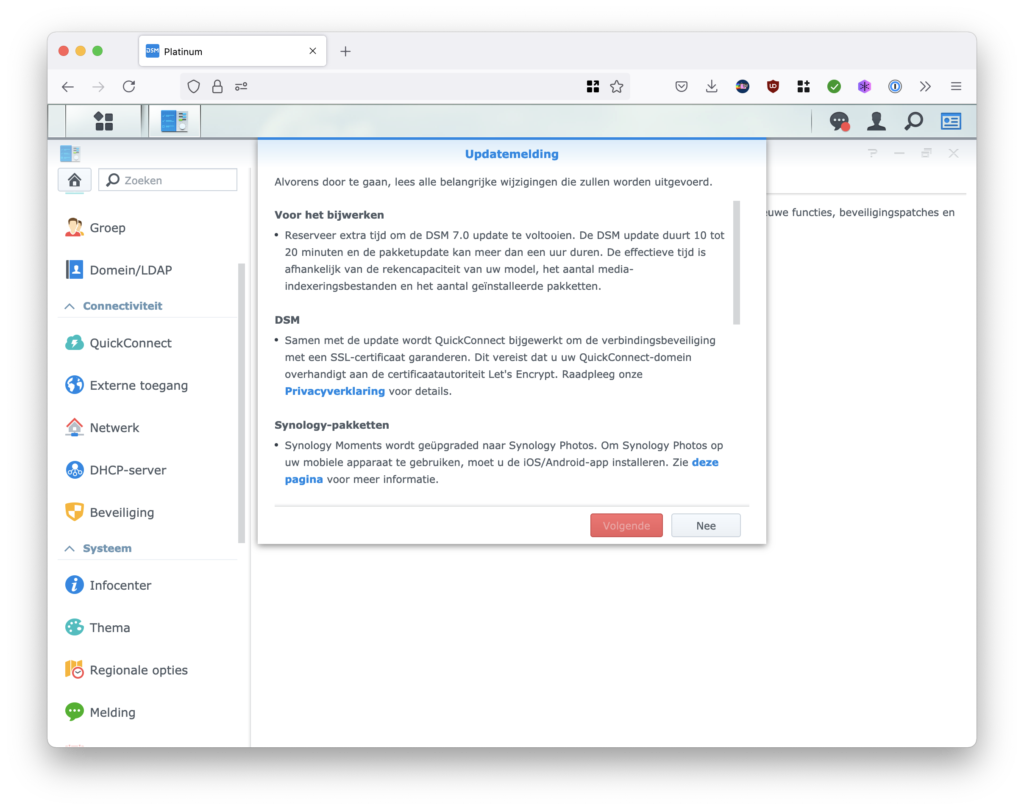Open the DSM notifications chat bubble icon
This screenshot has width=1024, height=810.
pyautogui.click(x=839, y=122)
